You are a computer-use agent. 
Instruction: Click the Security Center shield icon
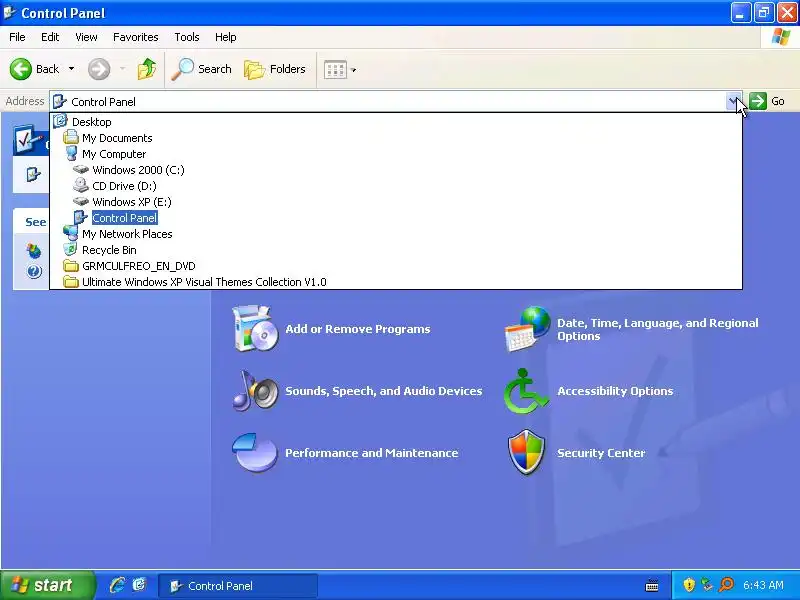click(527, 452)
